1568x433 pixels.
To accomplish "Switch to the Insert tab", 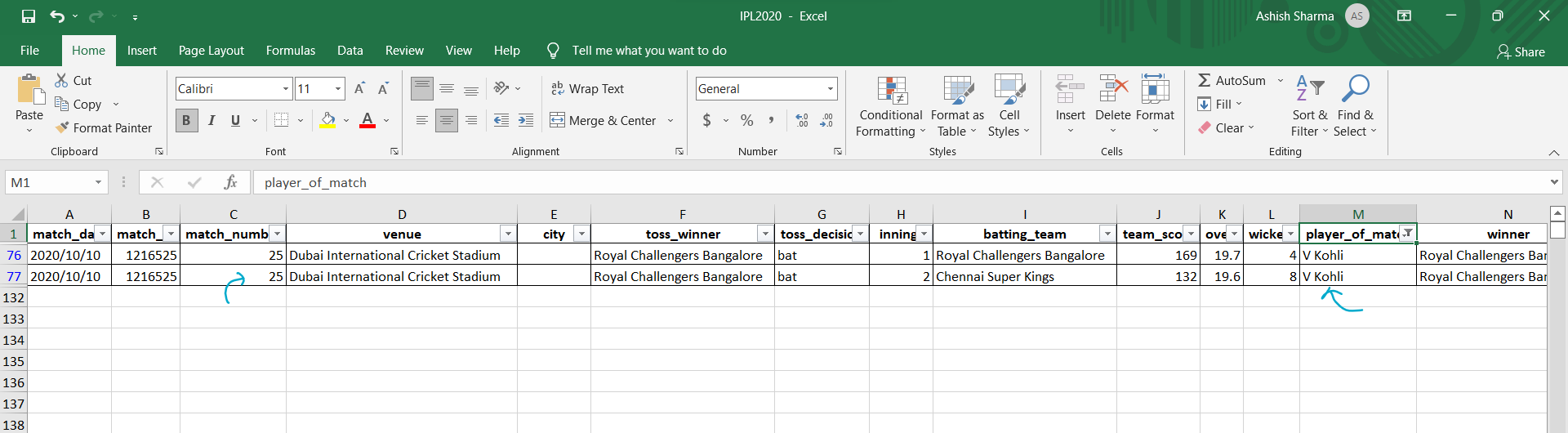I will pyautogui.click(x=142, y=51).
